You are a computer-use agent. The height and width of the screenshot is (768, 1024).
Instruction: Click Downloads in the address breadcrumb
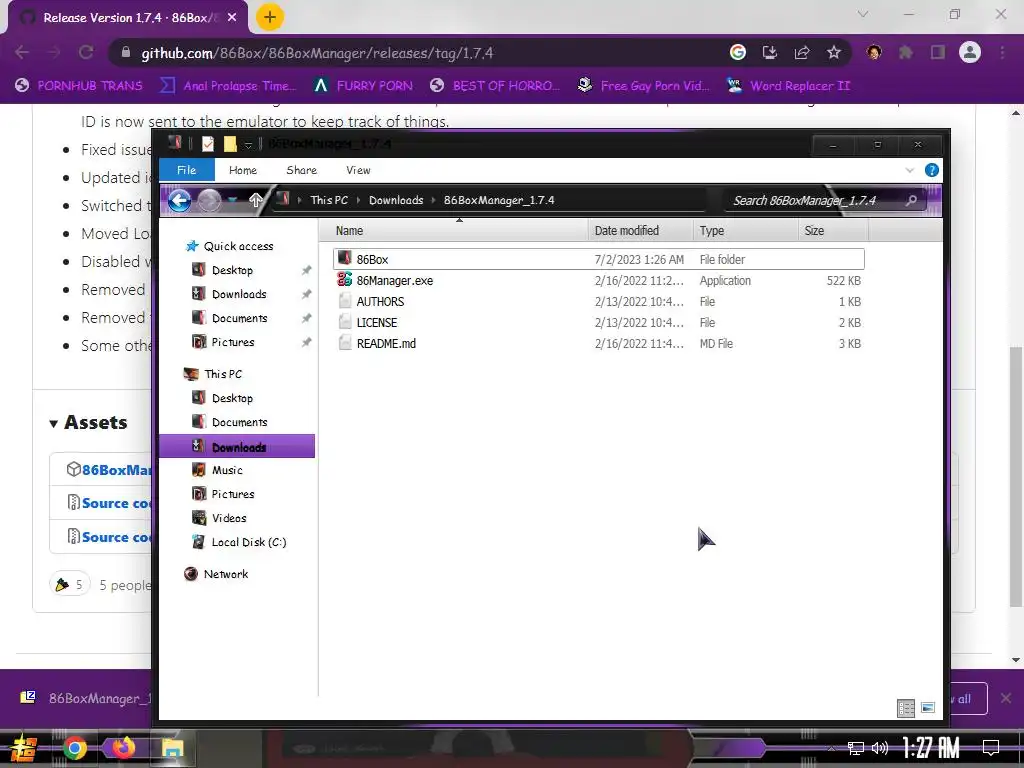point(396,200)
